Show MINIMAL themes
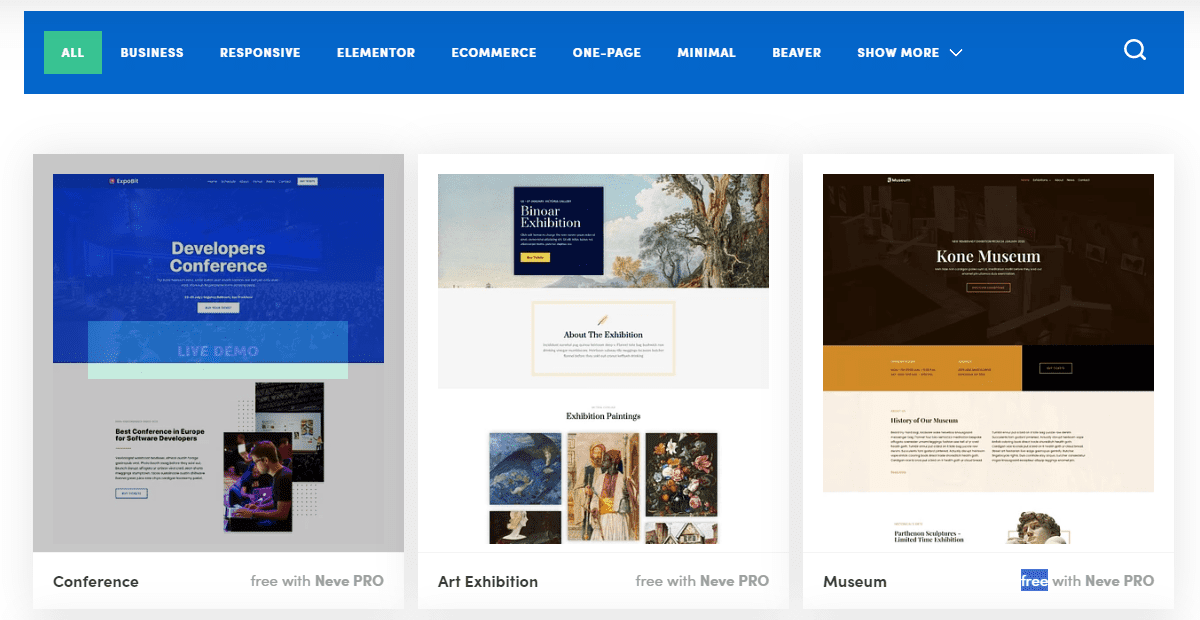The width and height of the screenshot is (1200, 620). coord(706,53)
